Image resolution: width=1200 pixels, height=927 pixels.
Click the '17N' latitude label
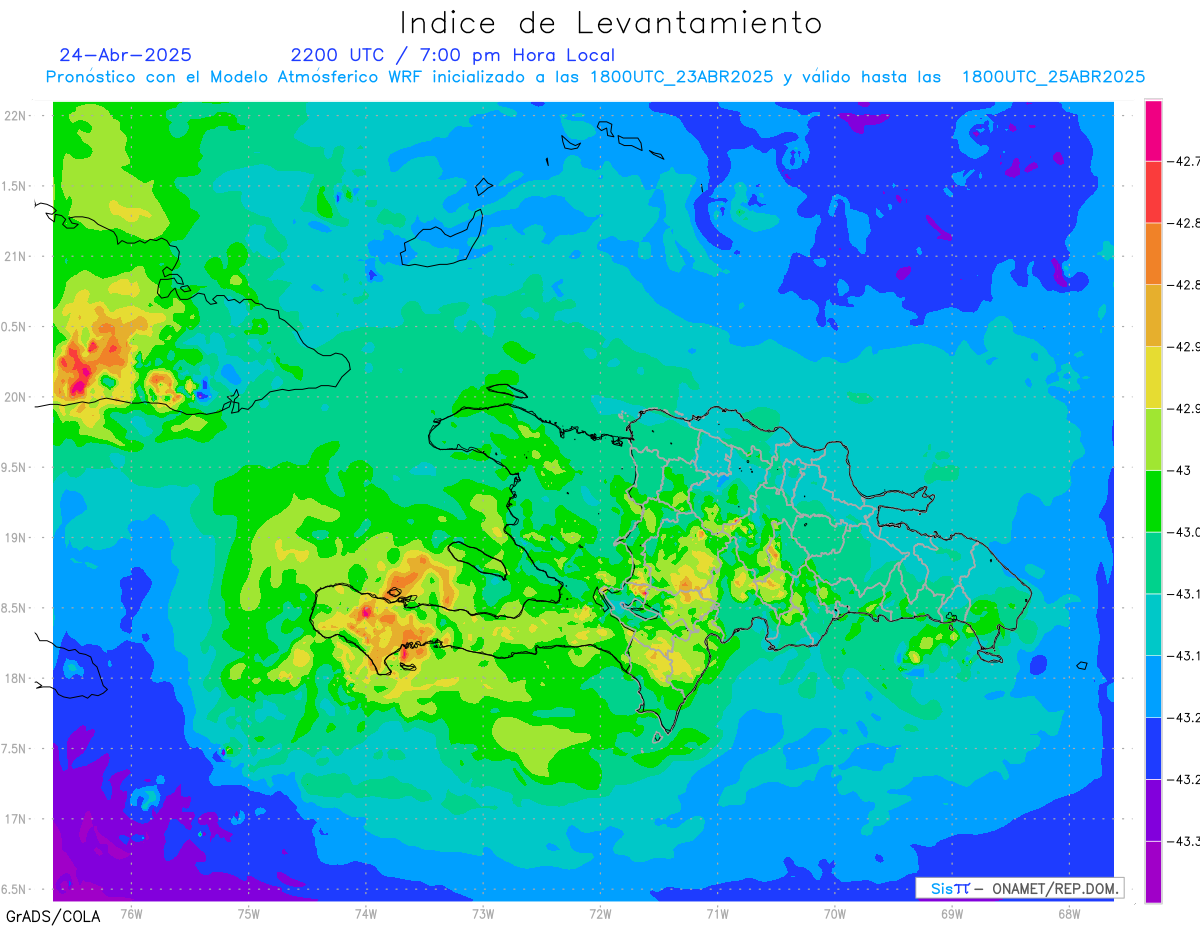coord(15,819)
